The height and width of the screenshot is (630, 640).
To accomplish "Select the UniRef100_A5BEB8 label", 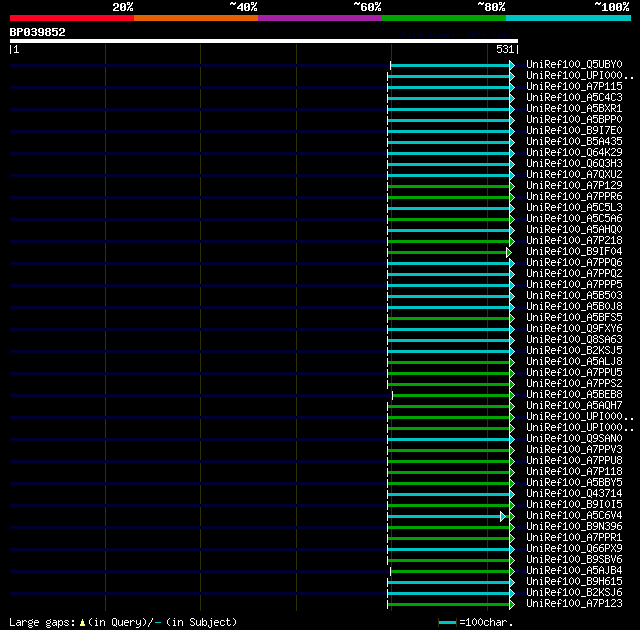I will 574,395.
